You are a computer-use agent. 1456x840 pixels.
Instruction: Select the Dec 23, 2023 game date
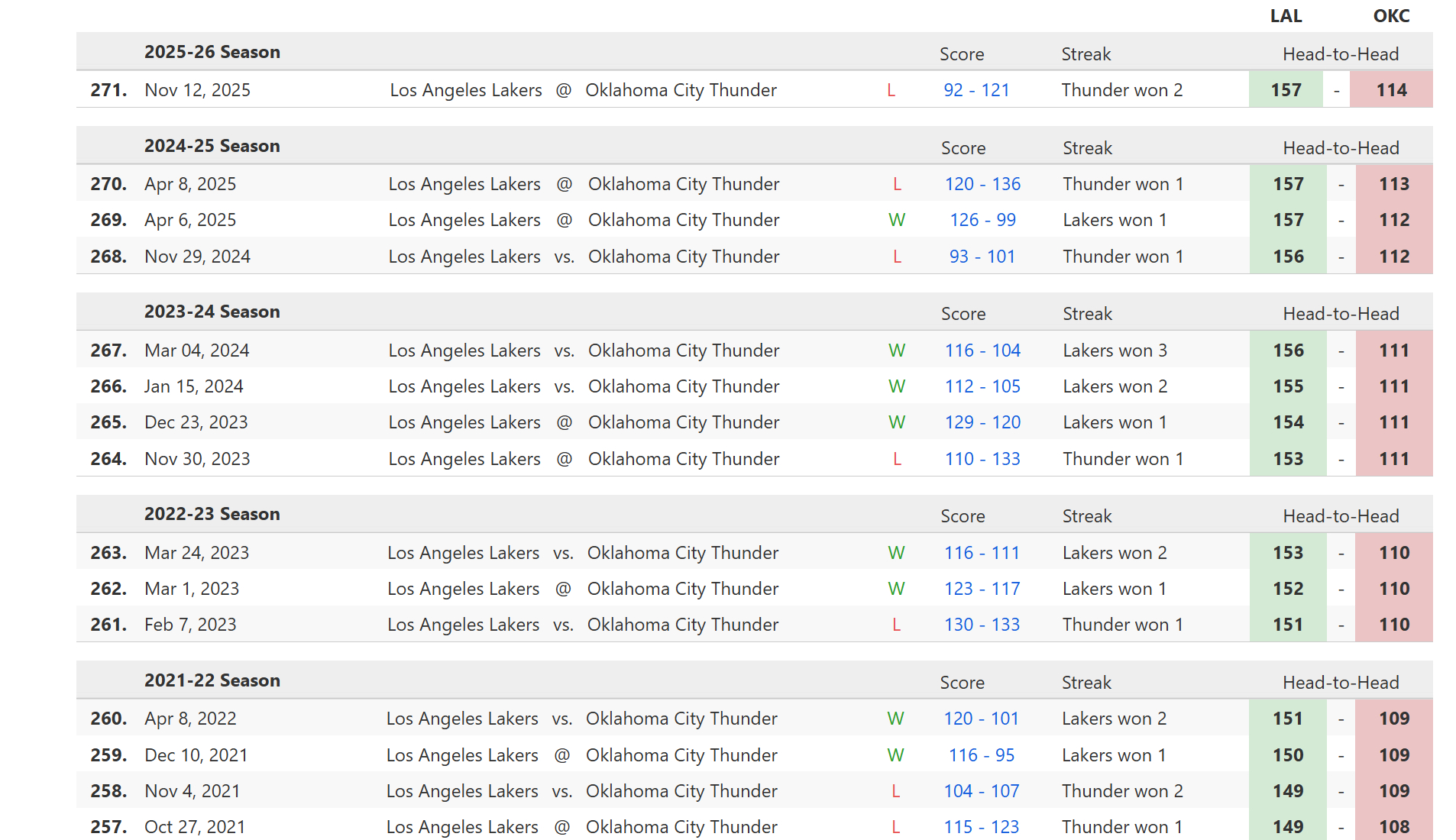[x=196, y=422]
